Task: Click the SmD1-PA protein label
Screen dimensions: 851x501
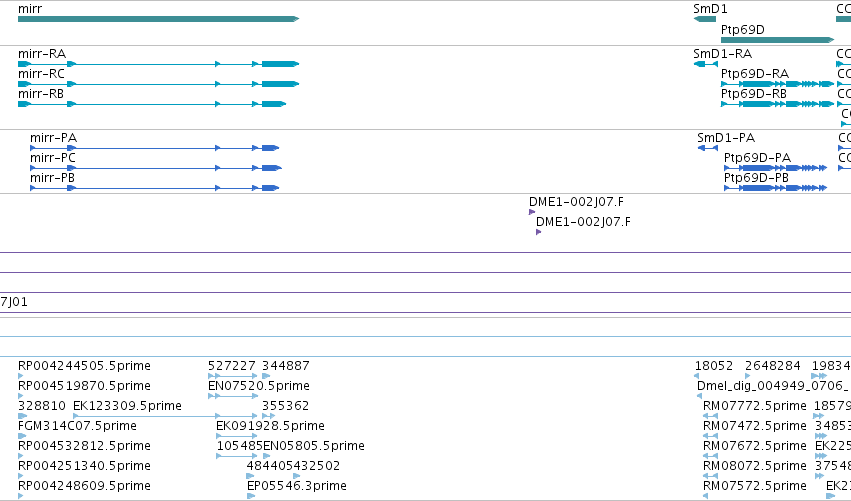Action: click(726, 138)
